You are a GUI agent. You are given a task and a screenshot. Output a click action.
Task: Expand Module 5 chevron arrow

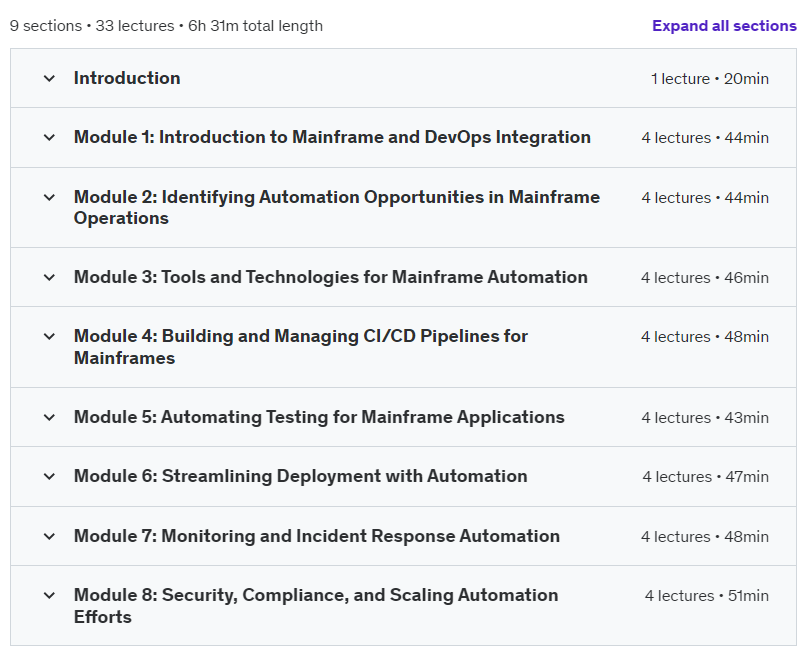[x=49, y=417]
